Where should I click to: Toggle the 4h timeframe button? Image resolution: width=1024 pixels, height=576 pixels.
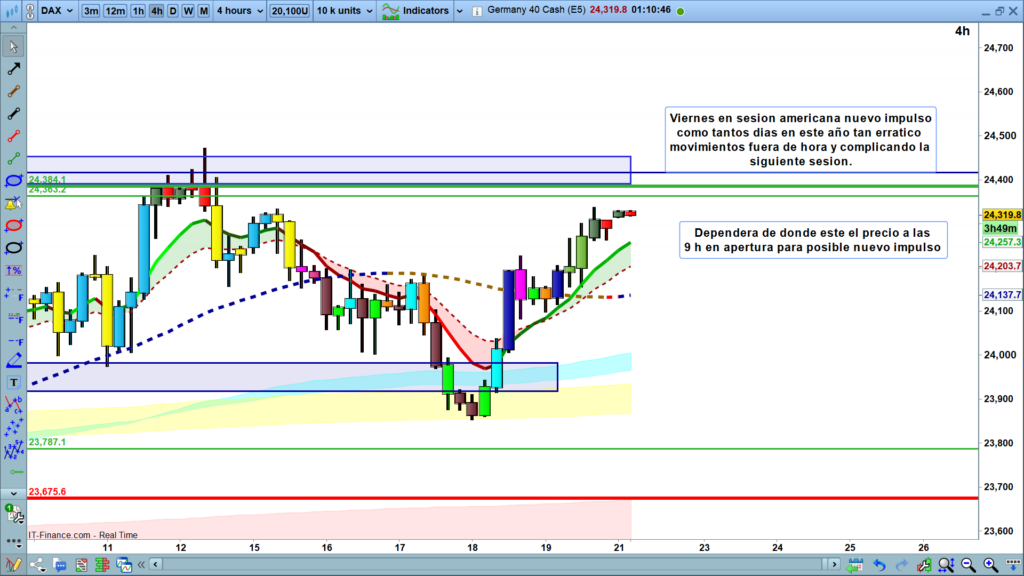[156, 11]
